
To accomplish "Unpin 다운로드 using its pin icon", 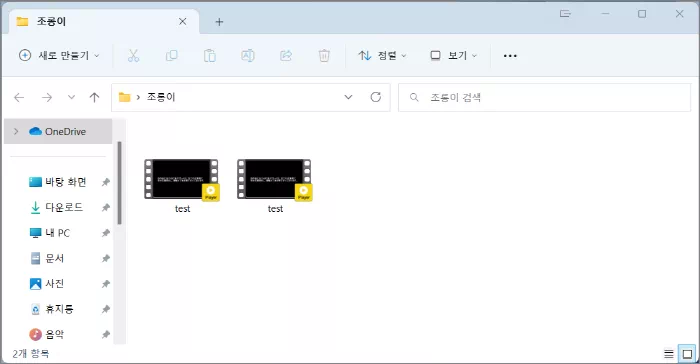I will (105, 208).
